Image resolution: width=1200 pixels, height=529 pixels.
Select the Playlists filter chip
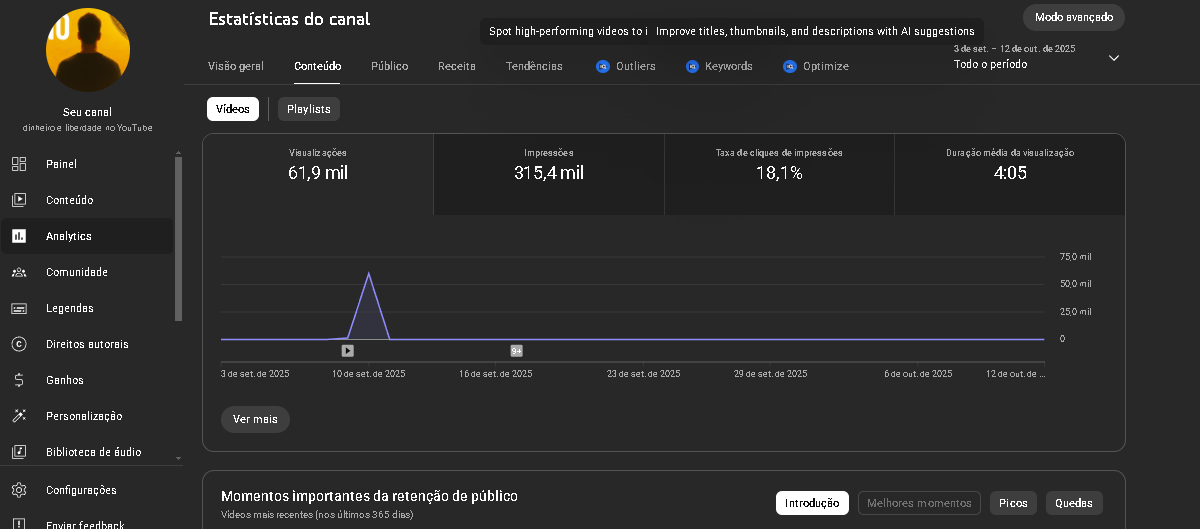point(309,109)
